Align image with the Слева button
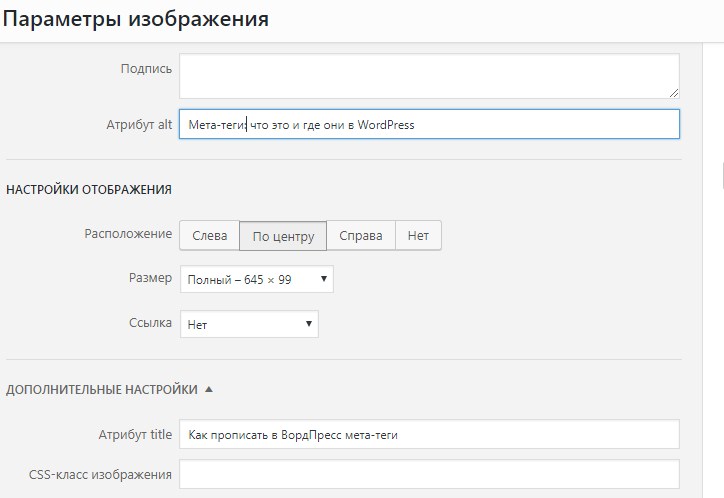Image resolution: width=724 pixels, height=498 pixels. pyautogui.click(x=209, y=235)
